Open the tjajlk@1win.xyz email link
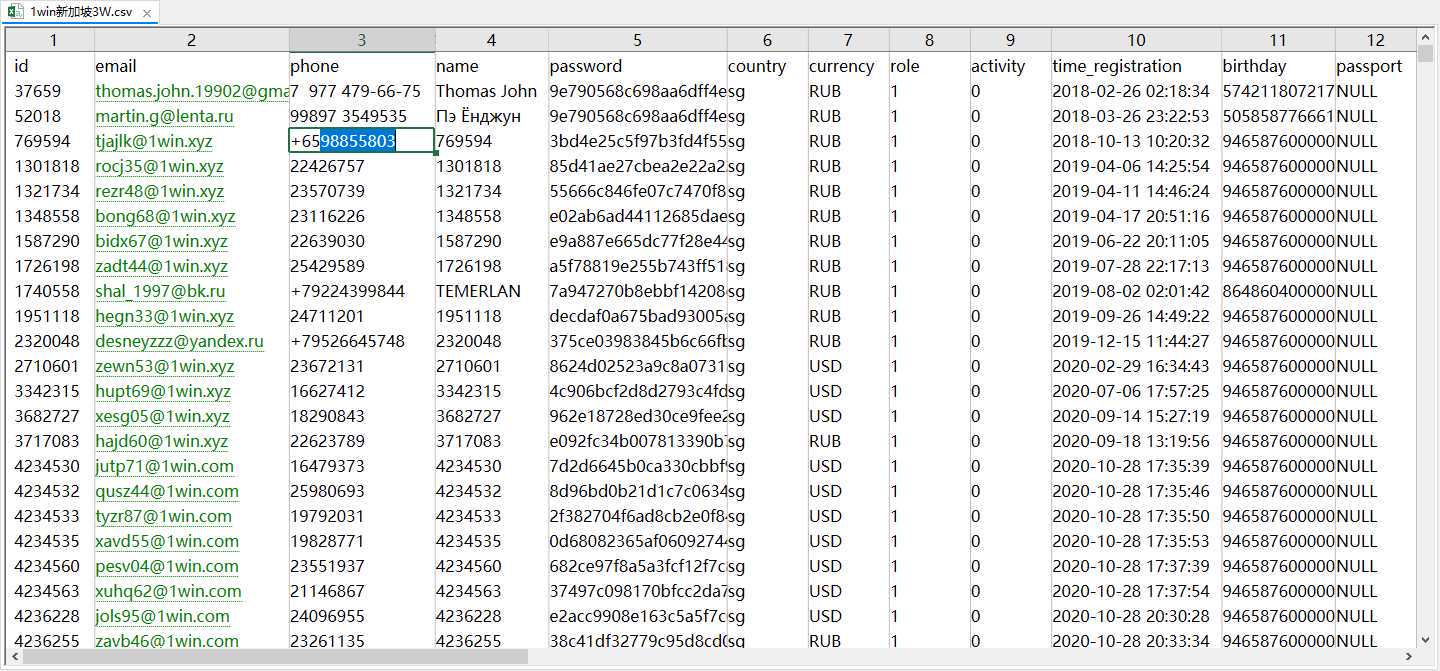The height and width of the screenshot is (671, 1440). 155,141
